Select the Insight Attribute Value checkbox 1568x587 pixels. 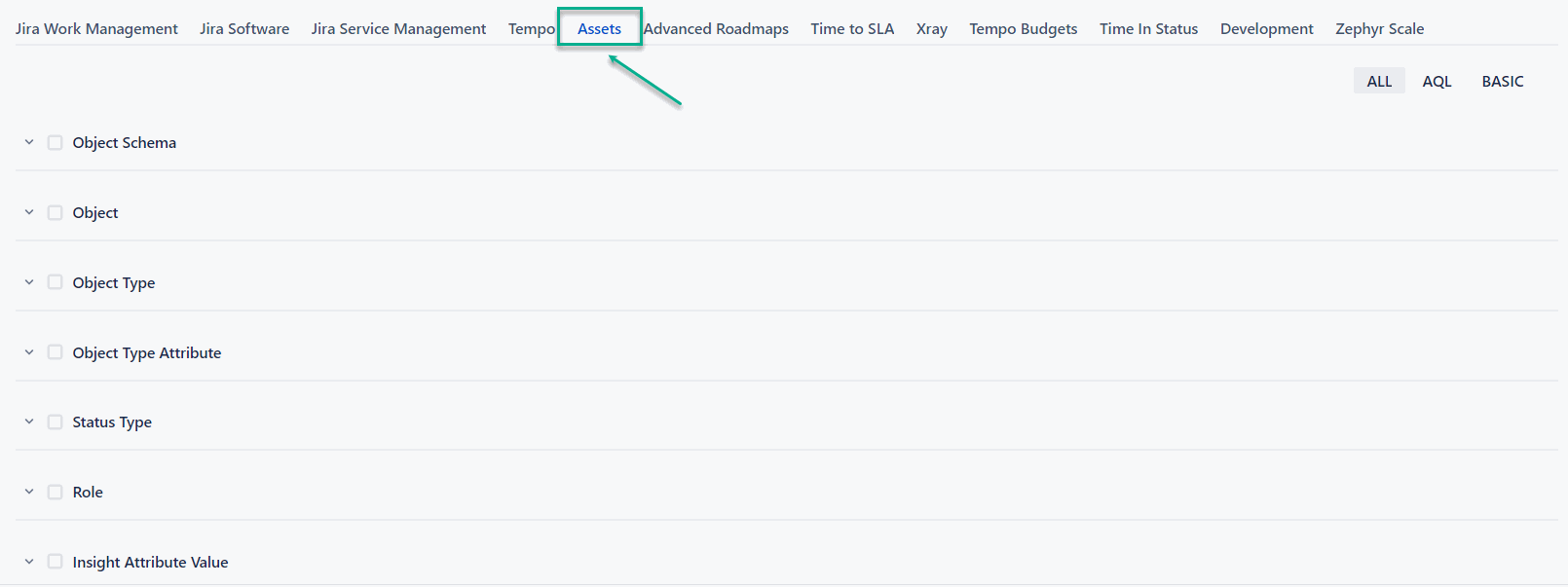pos(56,562)
